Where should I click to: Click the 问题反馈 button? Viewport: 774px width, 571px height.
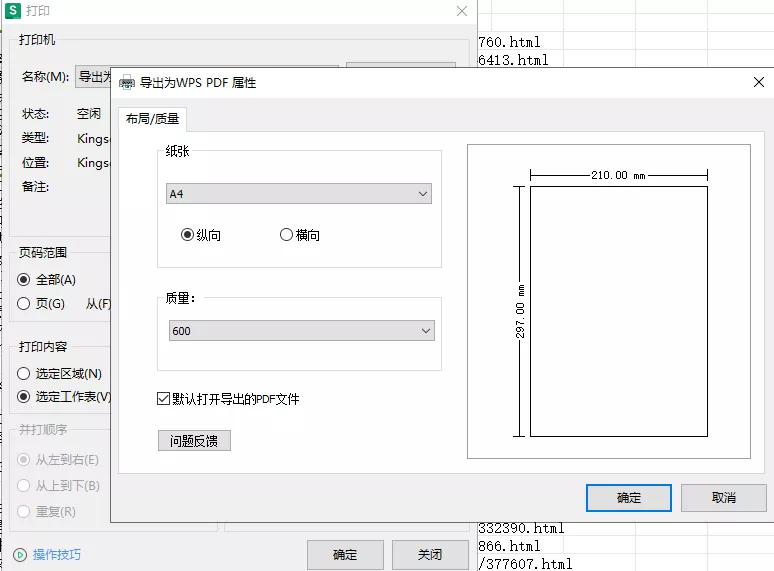coord(194,441)
